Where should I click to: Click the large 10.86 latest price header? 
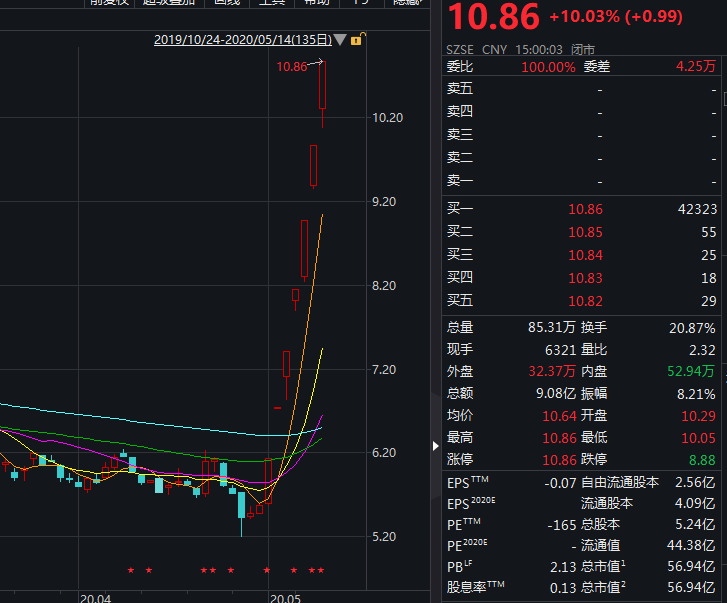(x=493, y=17)
